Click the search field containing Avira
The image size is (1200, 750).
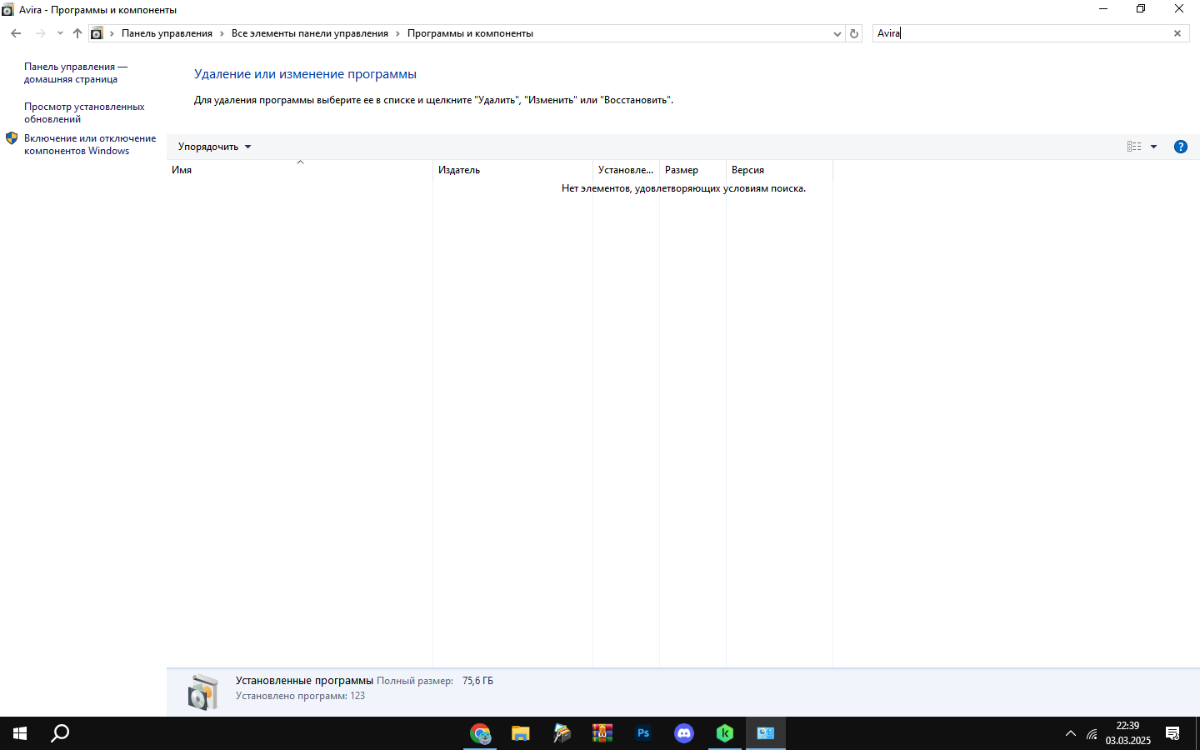tap(1020, 33)
